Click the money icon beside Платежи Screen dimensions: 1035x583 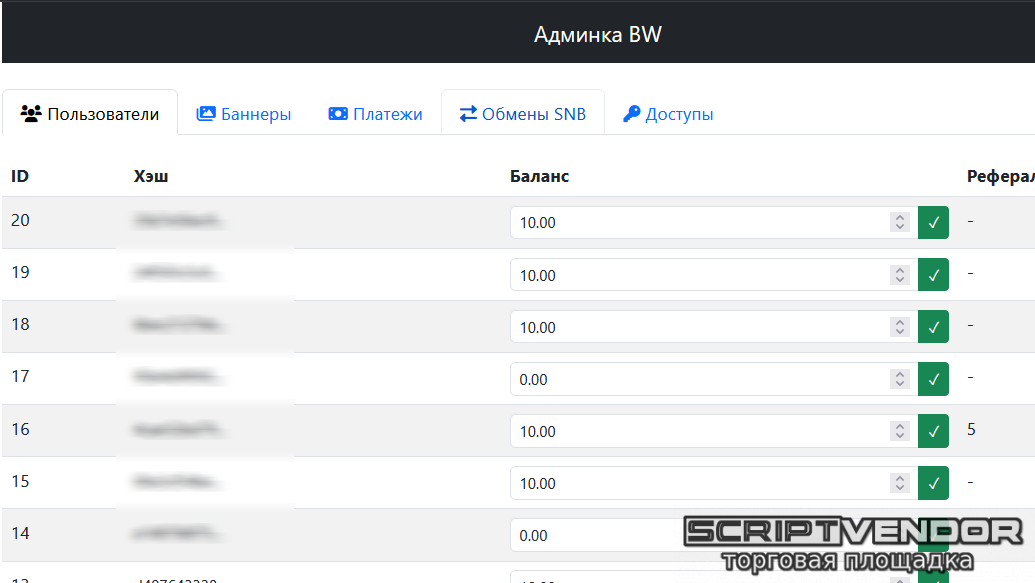(338, 114)
